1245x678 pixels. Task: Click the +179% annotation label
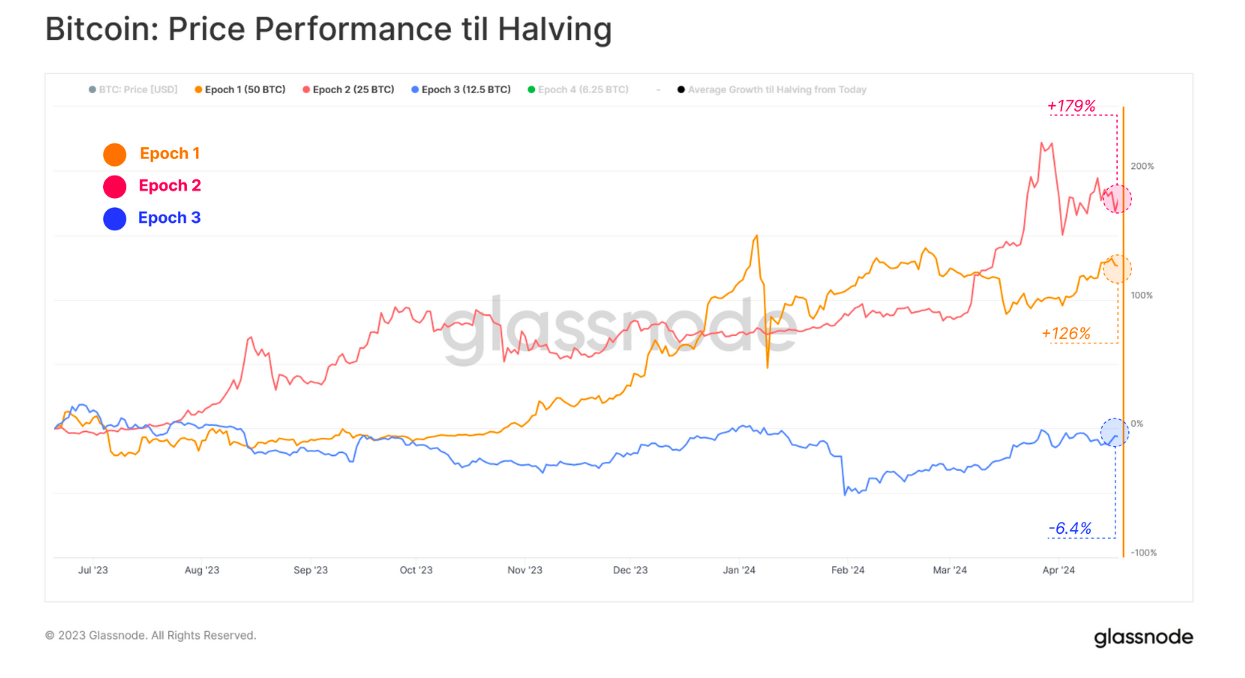[1071, 106]
